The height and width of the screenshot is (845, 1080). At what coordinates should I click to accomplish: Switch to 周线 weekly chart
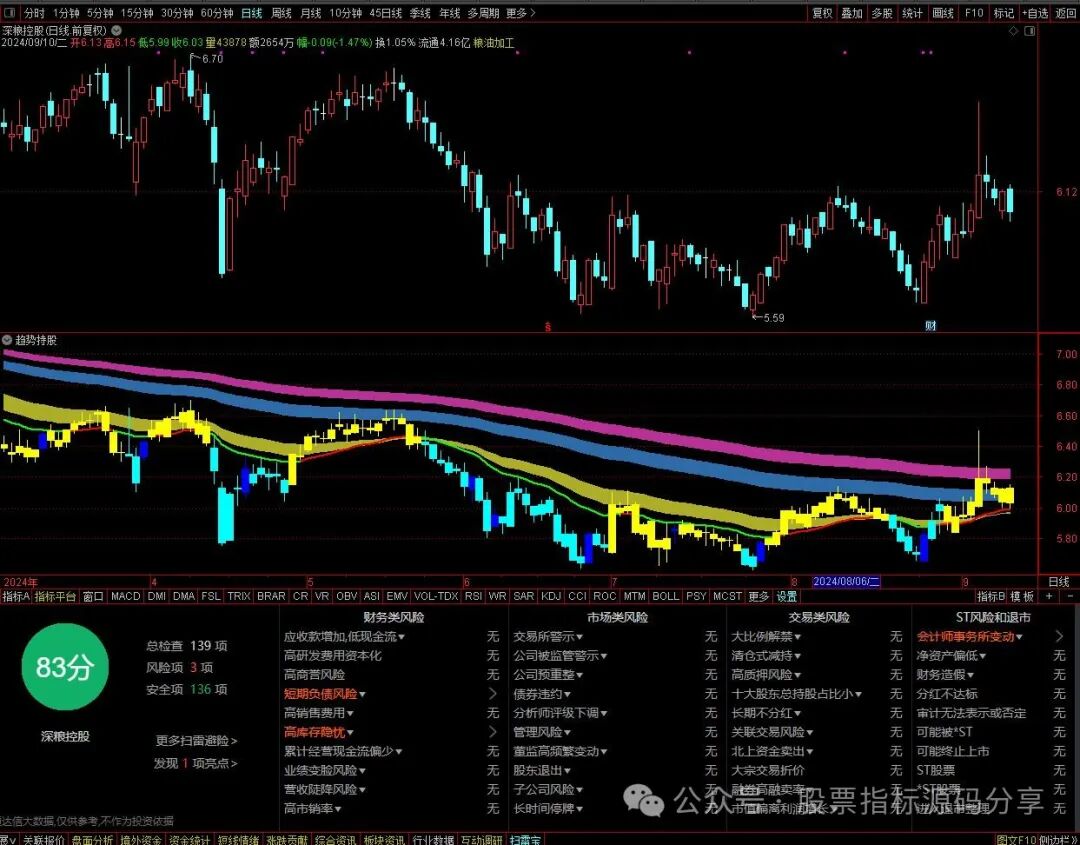point(281,13)
